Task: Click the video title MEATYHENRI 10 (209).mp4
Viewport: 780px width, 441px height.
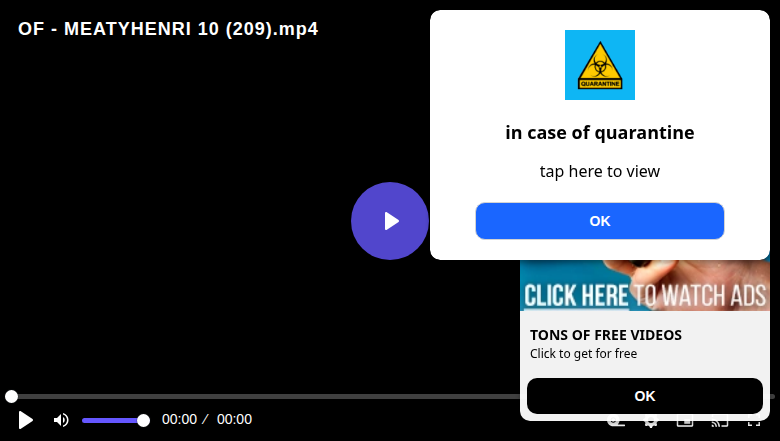Action: (168, 29)
